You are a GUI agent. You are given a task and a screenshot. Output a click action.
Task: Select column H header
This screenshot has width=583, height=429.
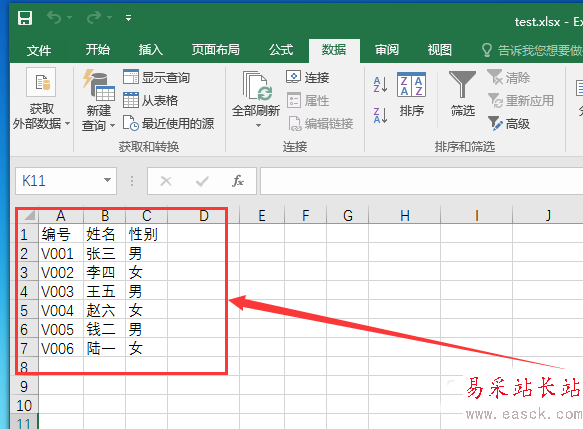point(405,215)
